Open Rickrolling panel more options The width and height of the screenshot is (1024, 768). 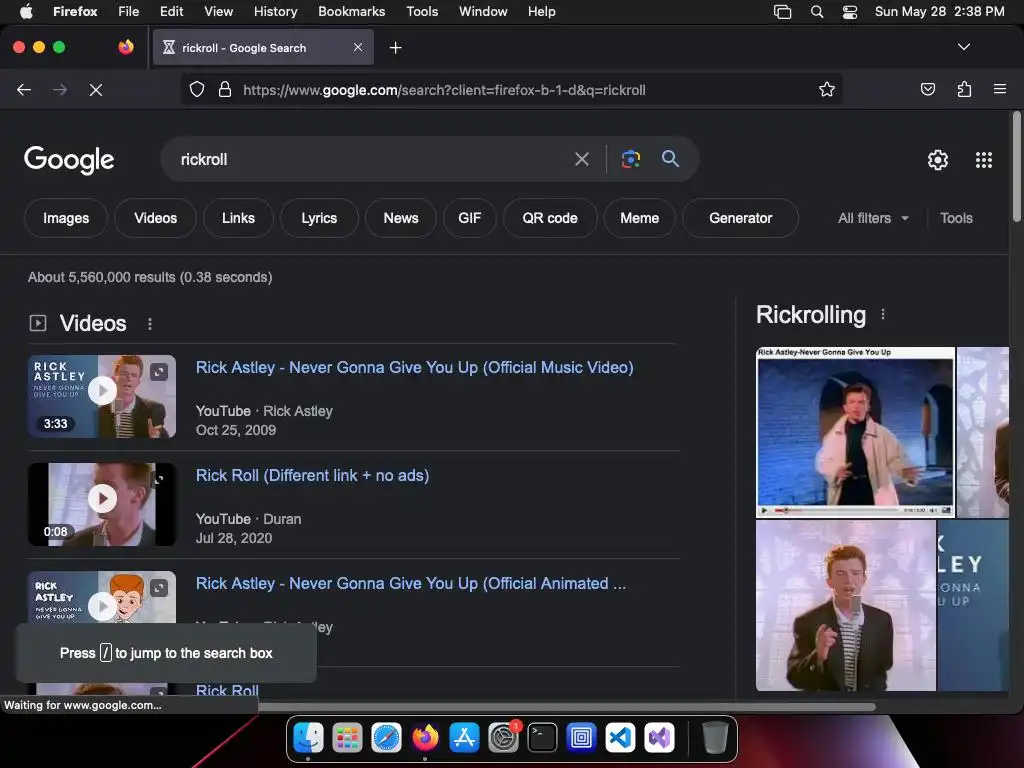(x=883, y=315)
